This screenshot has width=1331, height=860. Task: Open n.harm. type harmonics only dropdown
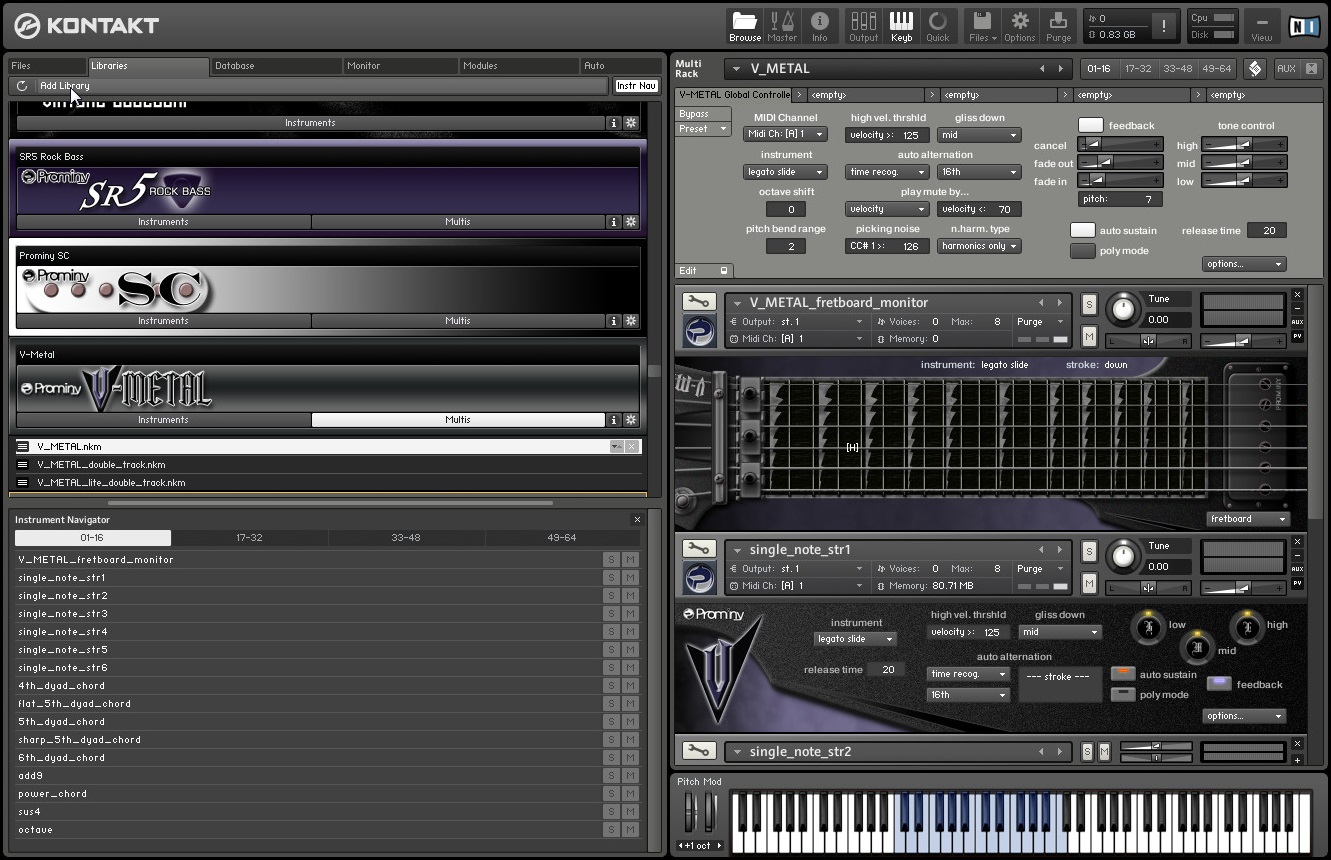coord(979,246)
